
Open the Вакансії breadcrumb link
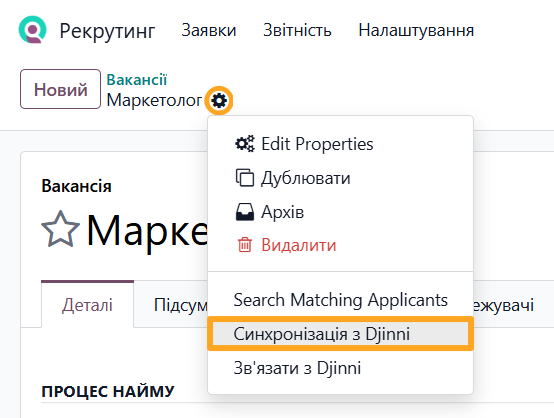(x=137, y=80)
